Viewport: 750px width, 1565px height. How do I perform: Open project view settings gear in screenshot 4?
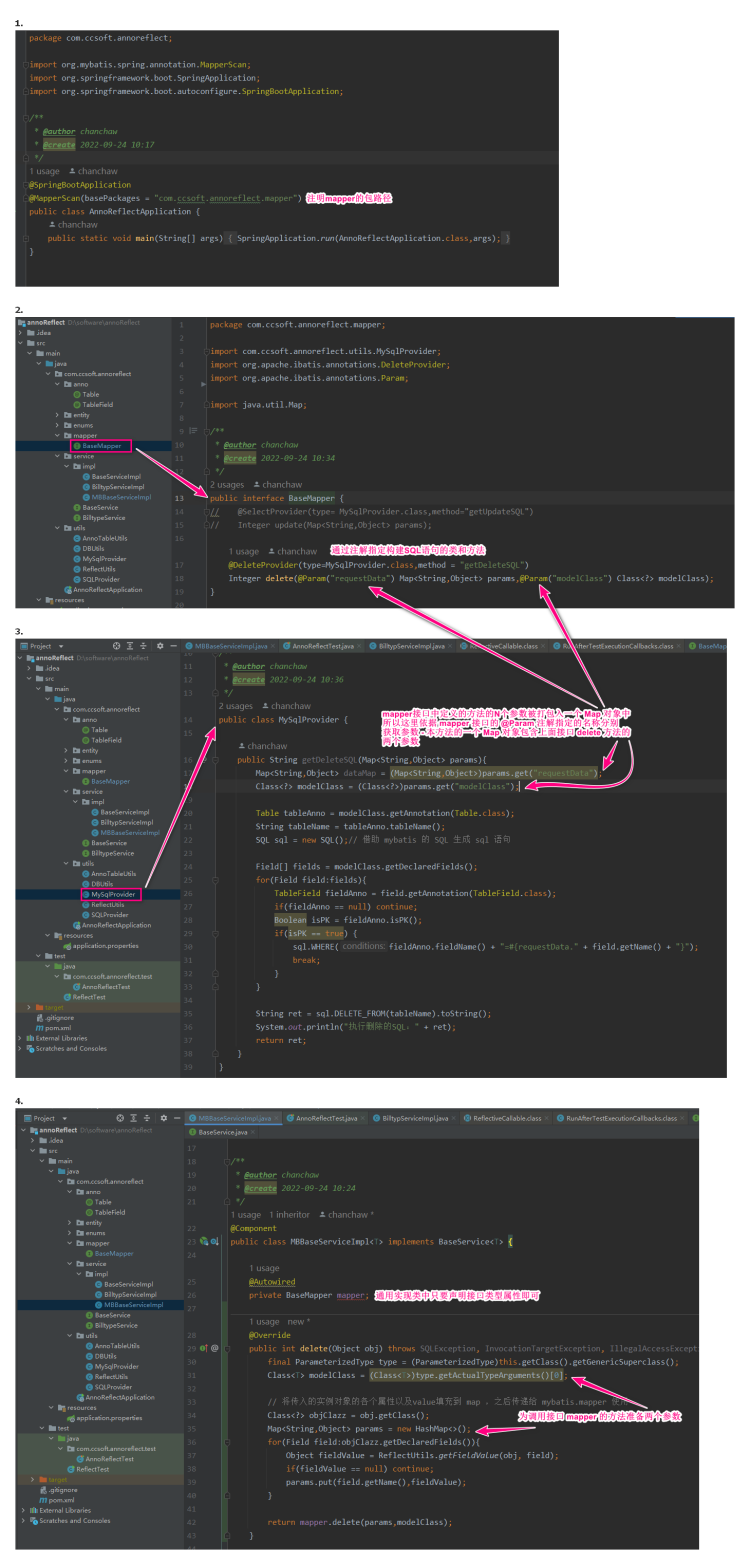[163, 1118]
